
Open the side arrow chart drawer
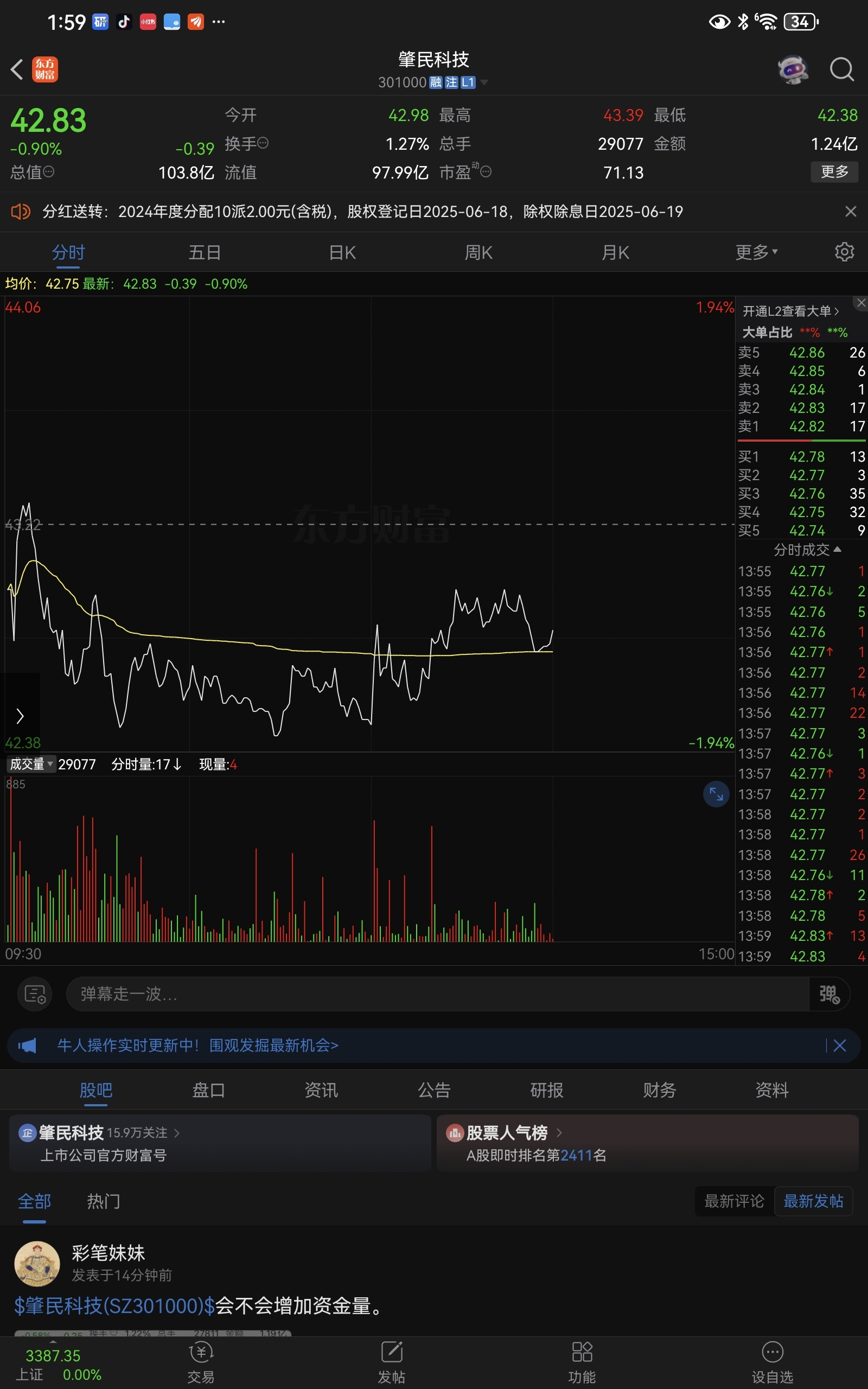pos(20,716)
